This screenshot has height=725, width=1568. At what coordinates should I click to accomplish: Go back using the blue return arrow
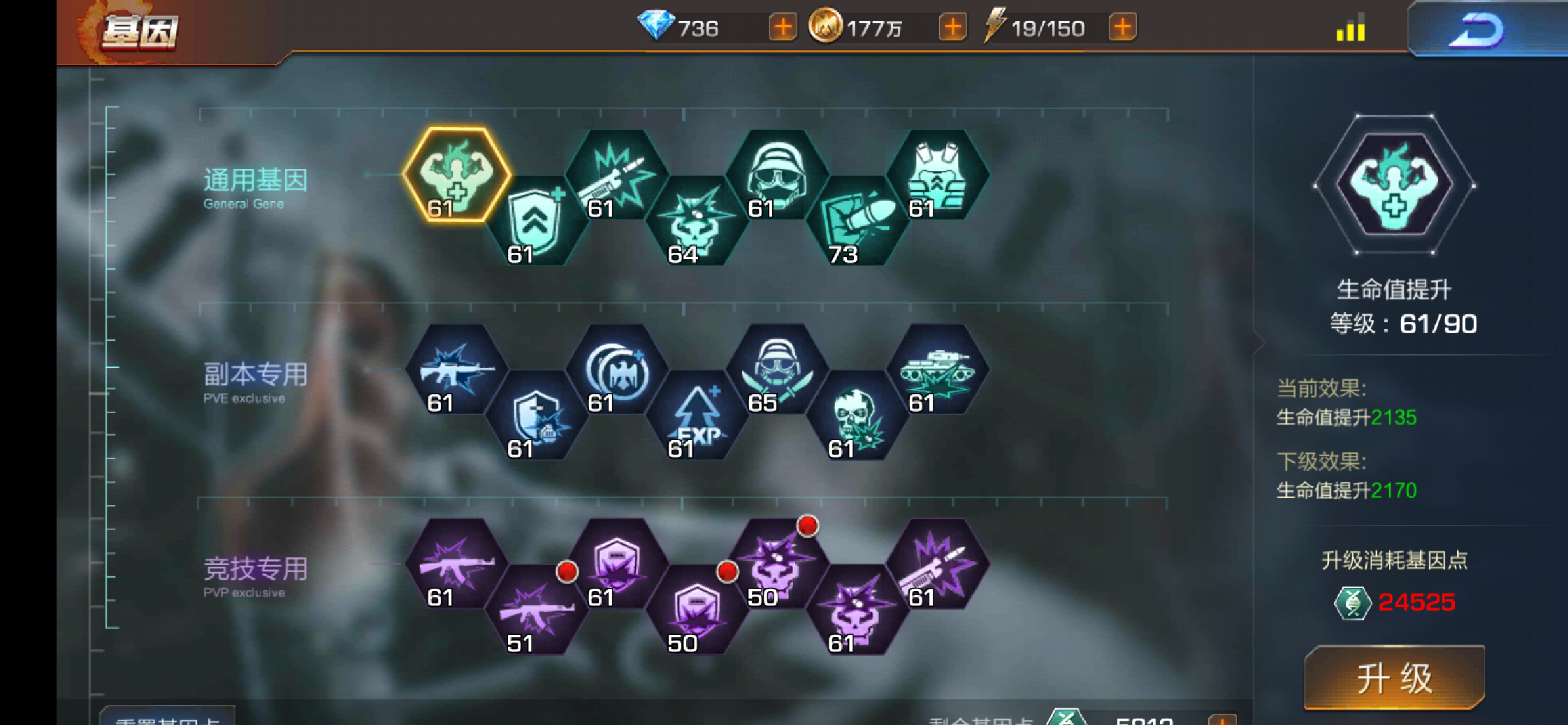pyautogui.click(x=1478, y=30)
